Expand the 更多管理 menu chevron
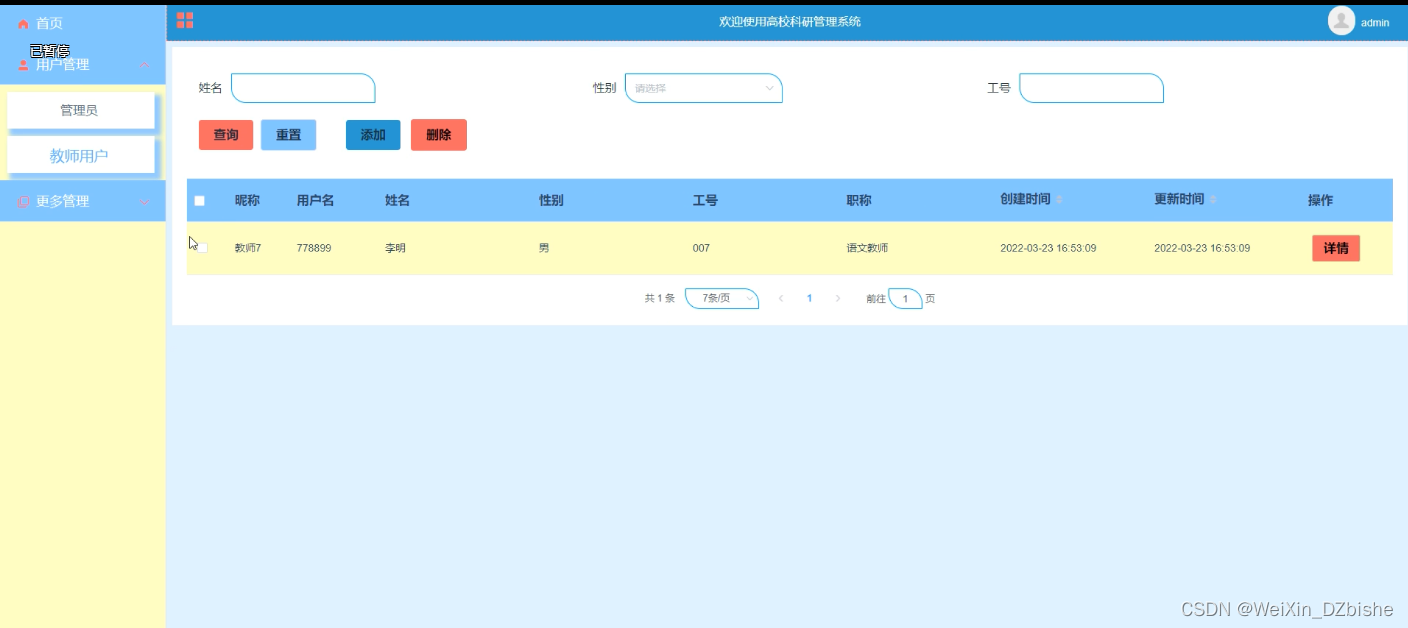This screenshot has height=628, width=1408. pos(144,202)
